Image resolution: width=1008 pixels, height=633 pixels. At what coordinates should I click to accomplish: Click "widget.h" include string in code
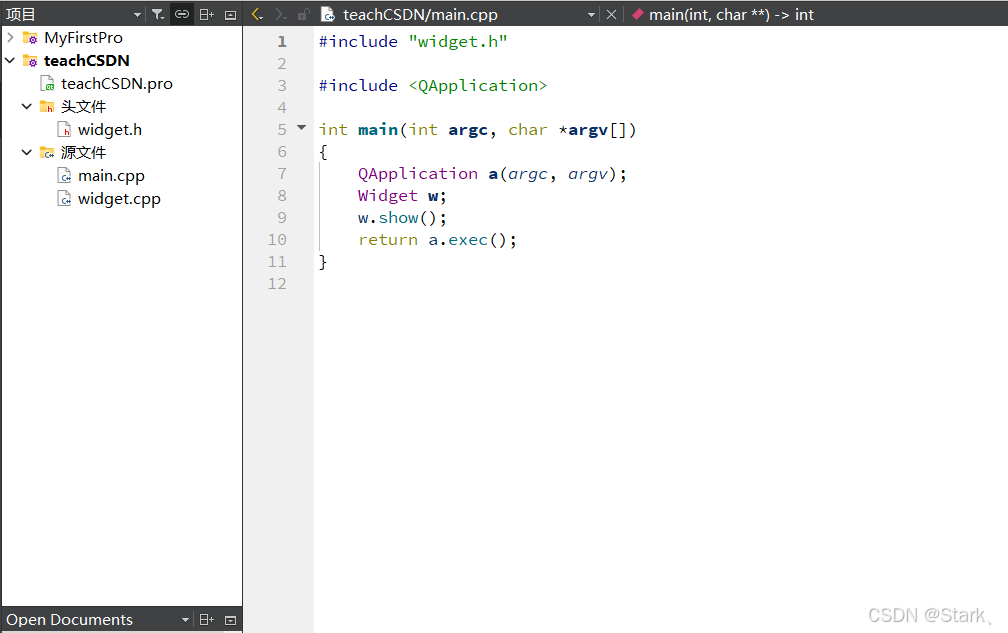(458, 42)
